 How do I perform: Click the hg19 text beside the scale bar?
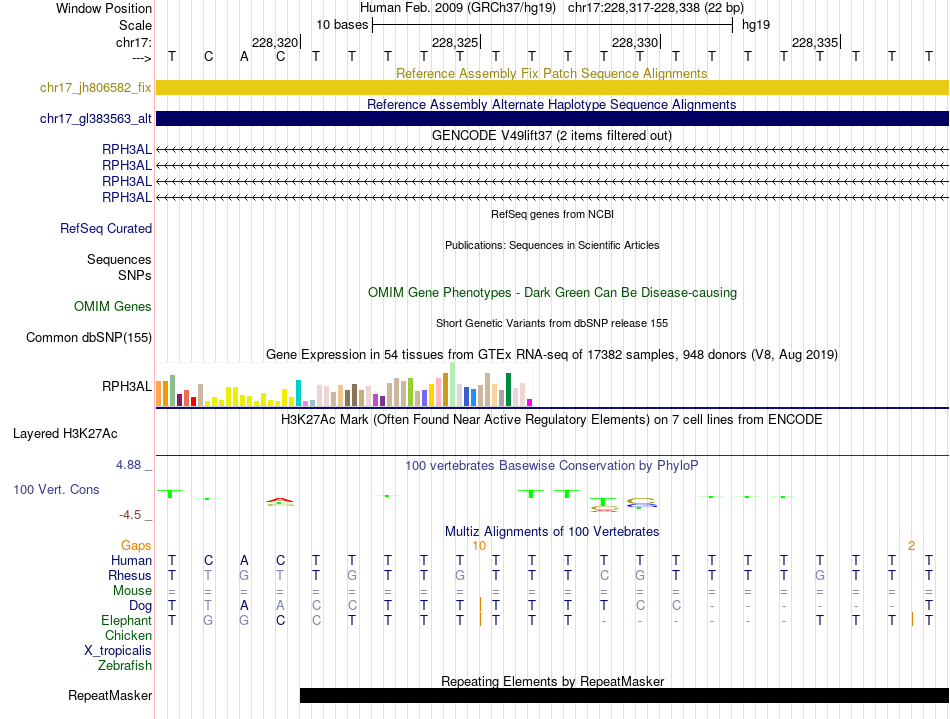coord(756,25)
